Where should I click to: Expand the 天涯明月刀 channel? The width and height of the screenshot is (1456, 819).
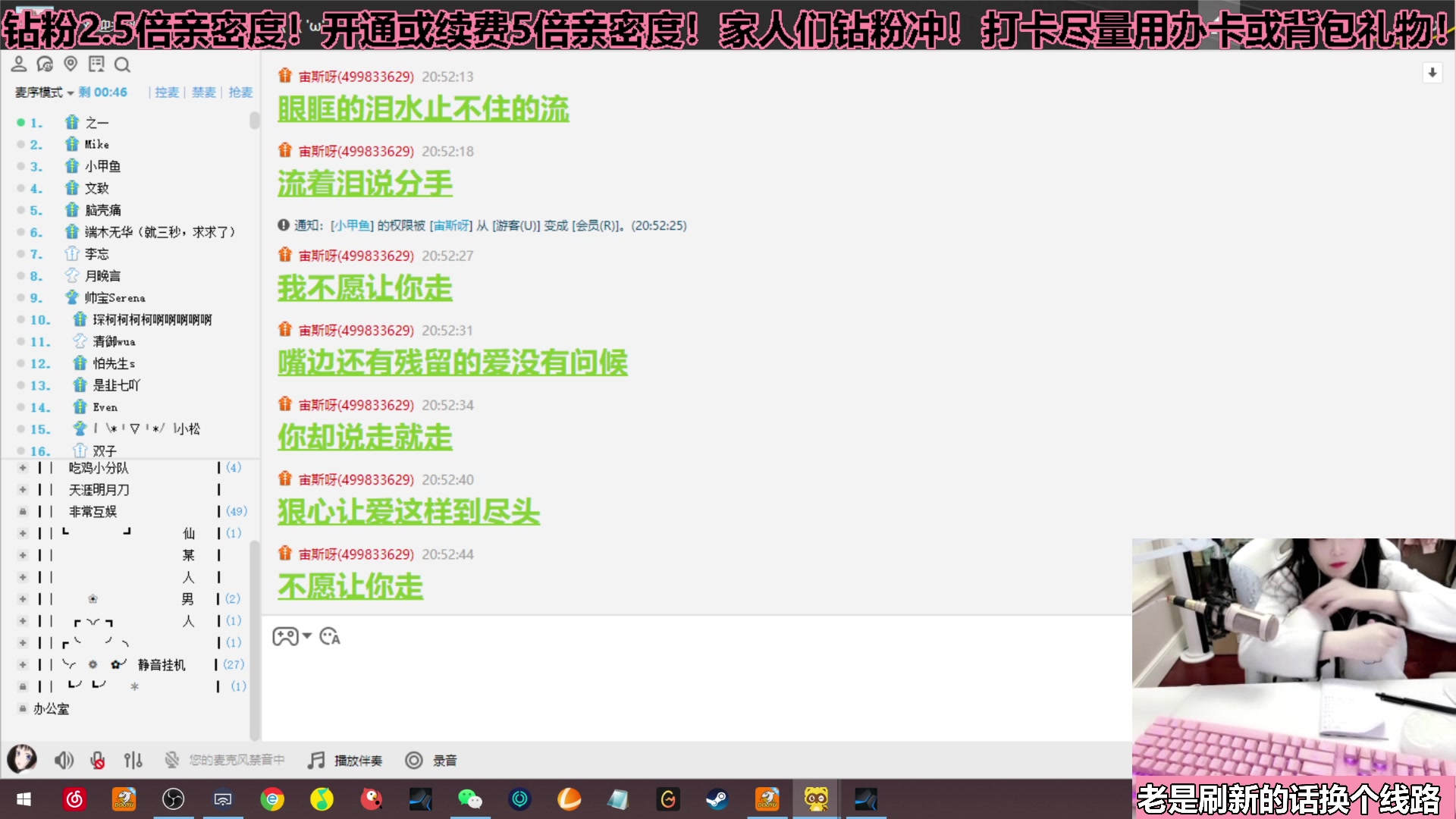coord(22,490)
